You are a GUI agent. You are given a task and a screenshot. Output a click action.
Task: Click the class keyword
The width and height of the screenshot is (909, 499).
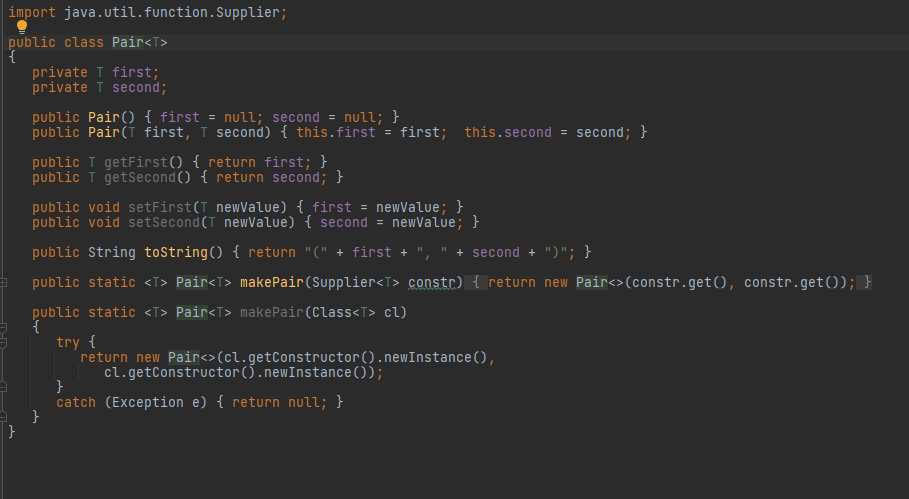coord(83,42)
